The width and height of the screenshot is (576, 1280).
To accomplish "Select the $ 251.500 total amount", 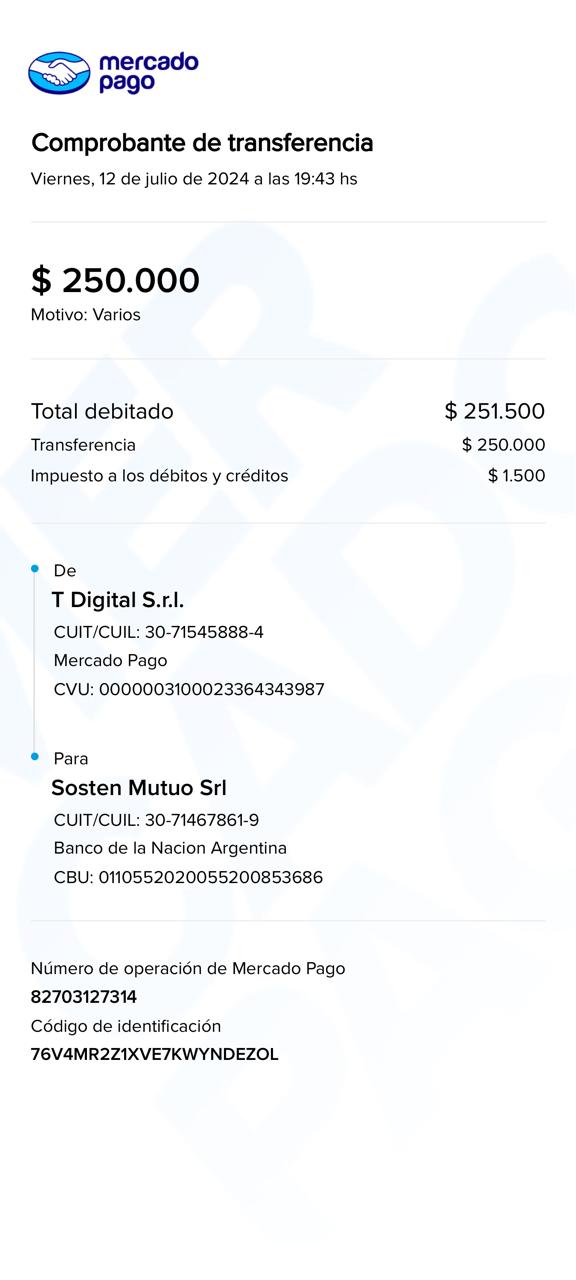I will [495, 411].
